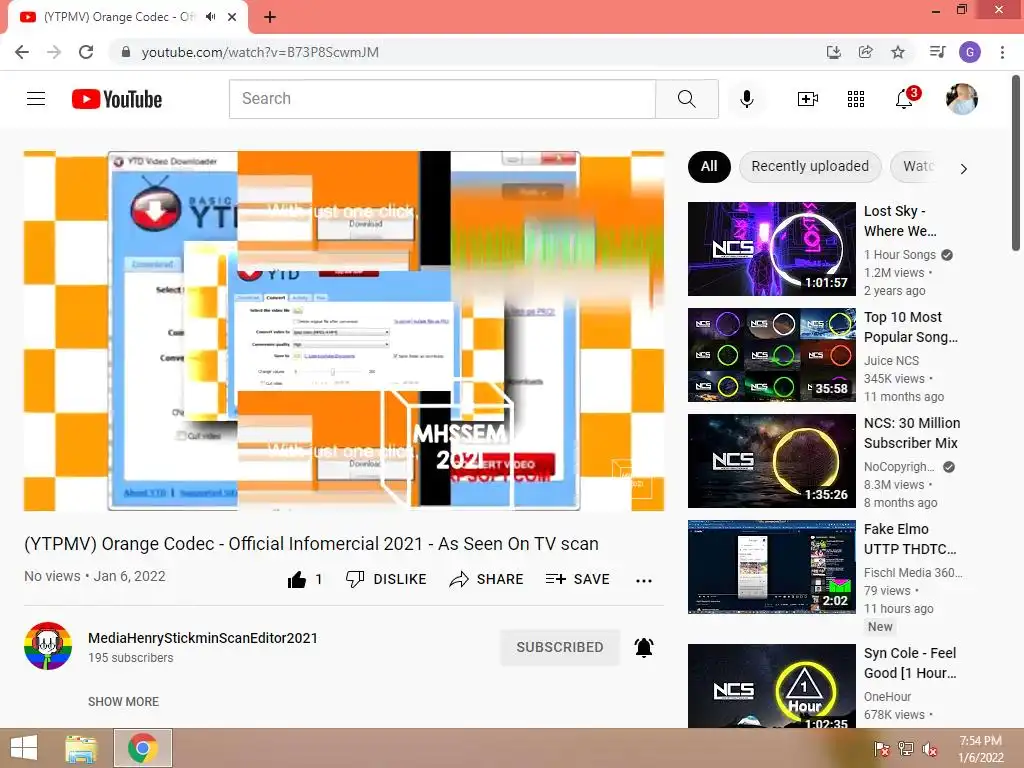Screen dimensions: 1024x768
Task: Close the Orange Codec browser tab
Action: (x=232, y=17)
